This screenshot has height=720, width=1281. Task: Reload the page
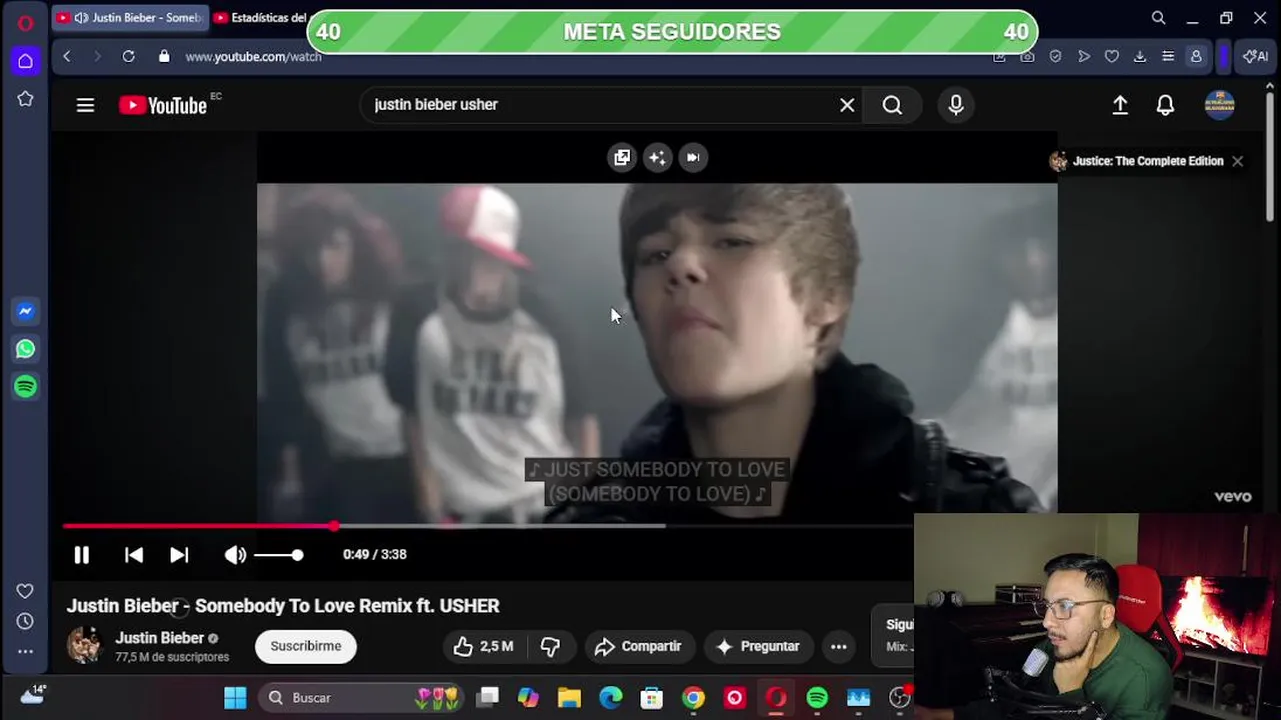tap(129, 57)
